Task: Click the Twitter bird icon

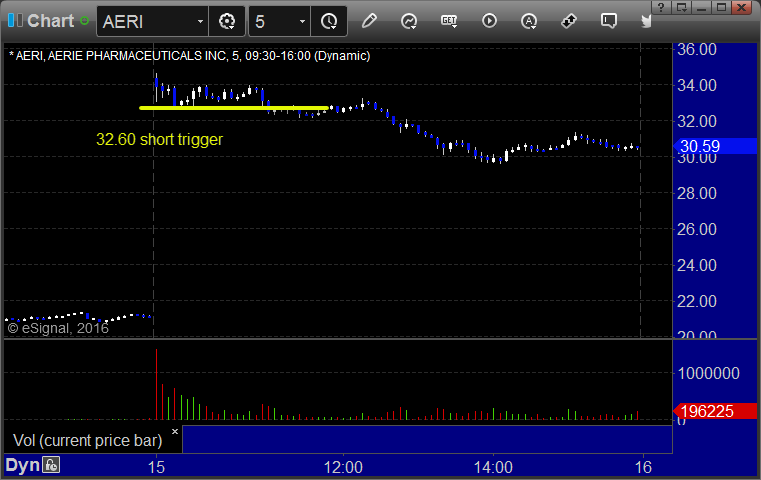Action: pyautogui.click(x=646, y=21)
